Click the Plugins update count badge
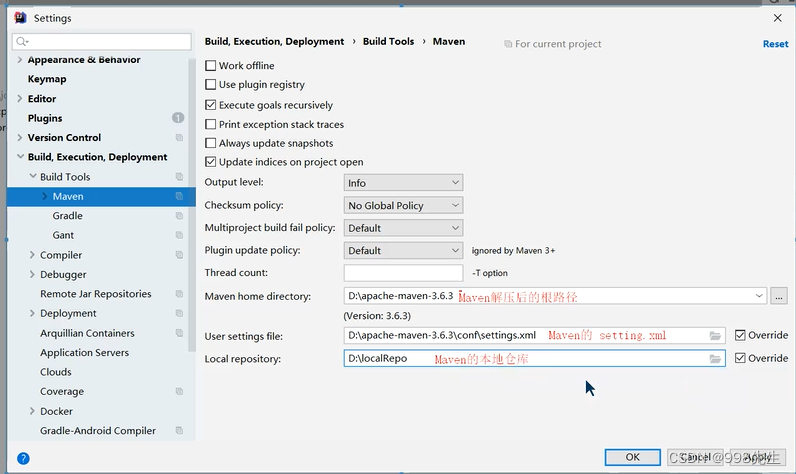The width and height of the screenshot is (796, 474). click(x=178, y=118)
